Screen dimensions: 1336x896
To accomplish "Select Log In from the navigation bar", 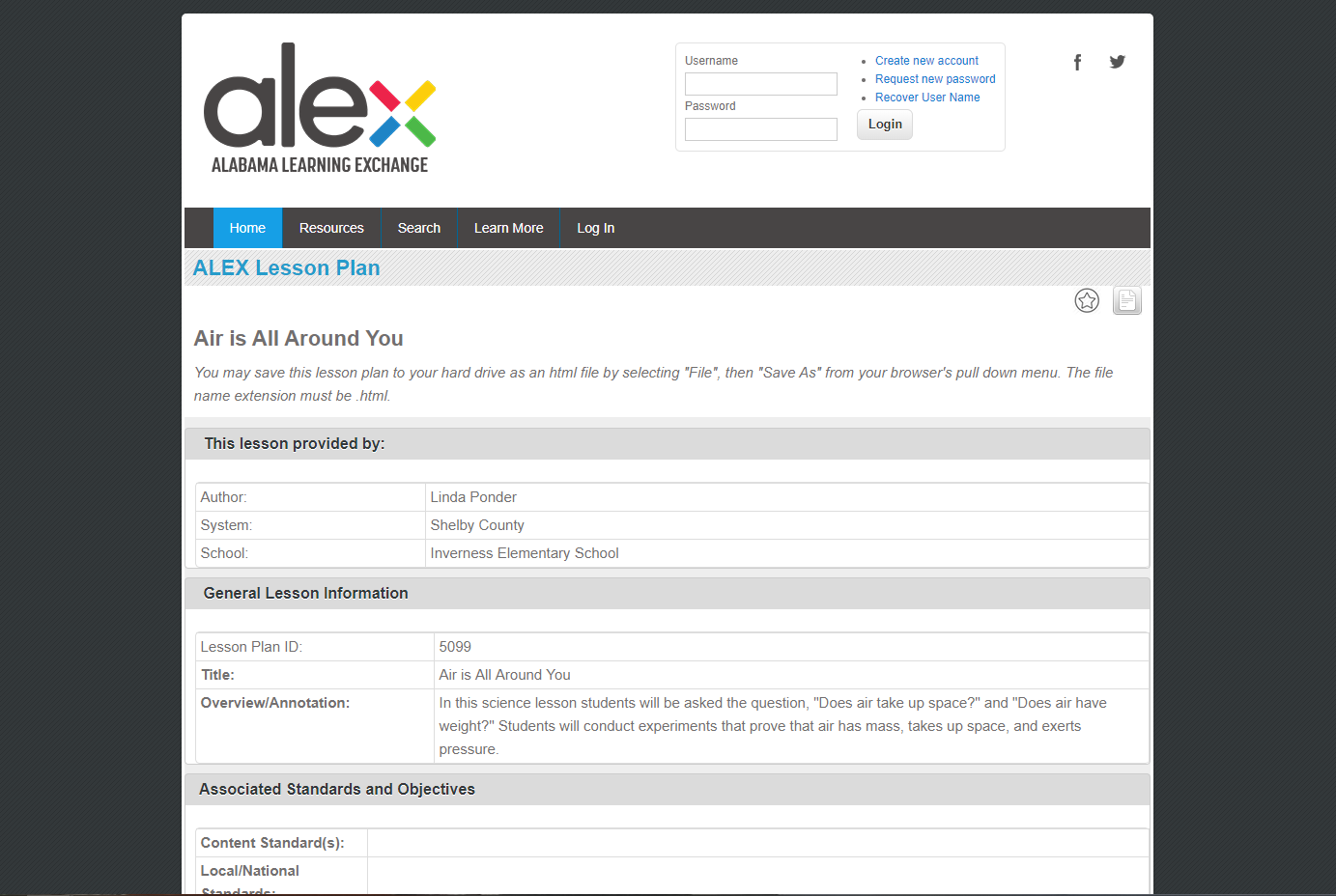I will coord(595,229).
